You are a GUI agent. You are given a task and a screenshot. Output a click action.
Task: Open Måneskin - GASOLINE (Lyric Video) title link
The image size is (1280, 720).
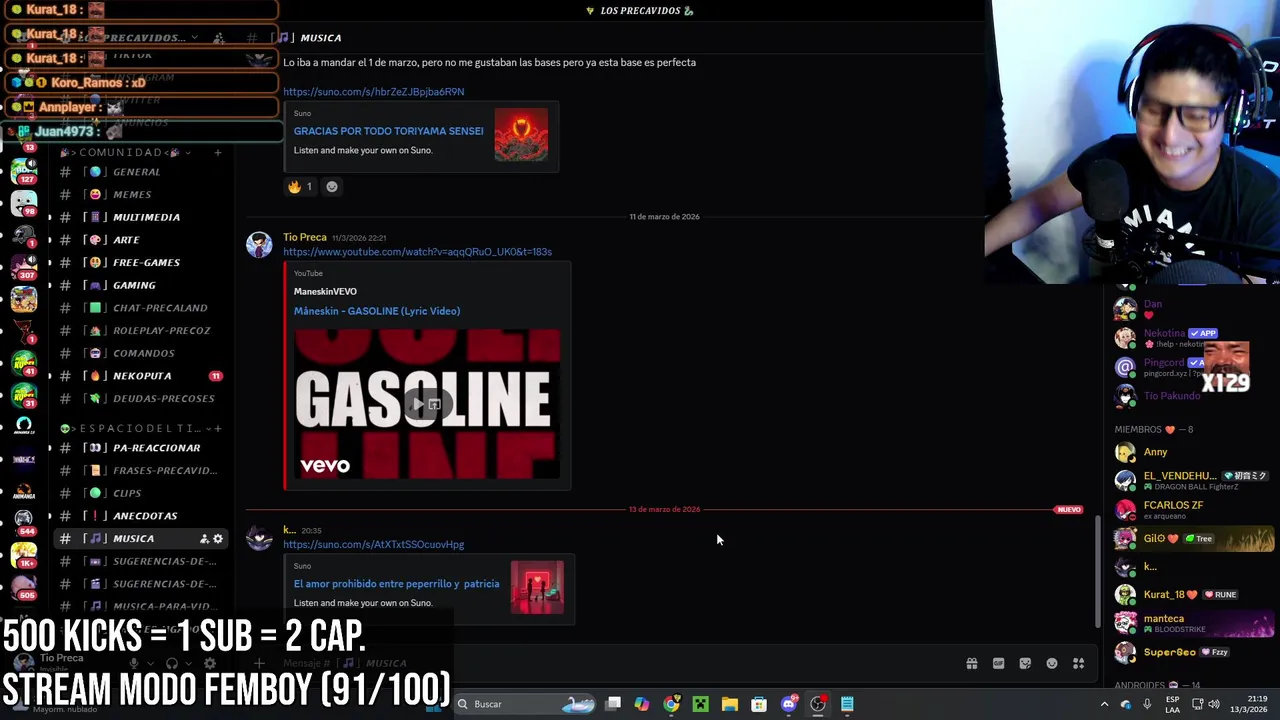point(377,311)
